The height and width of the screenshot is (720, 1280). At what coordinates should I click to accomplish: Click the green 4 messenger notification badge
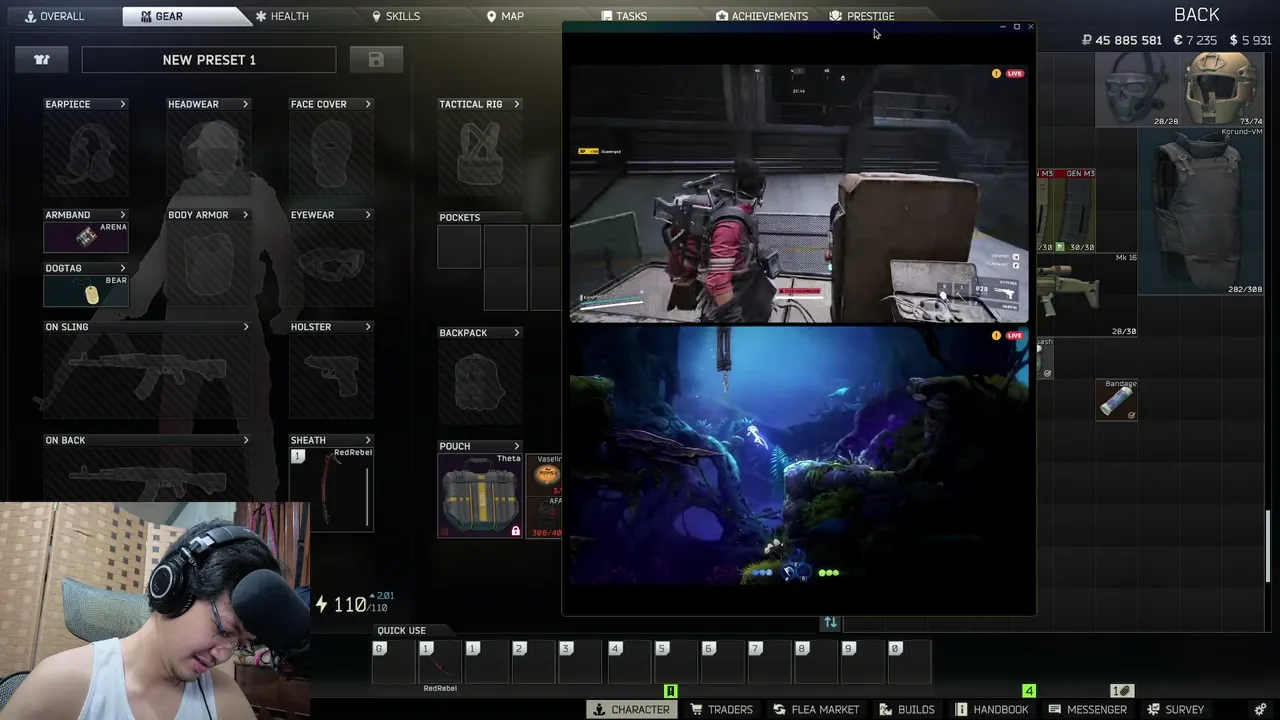coord(1029,691)
